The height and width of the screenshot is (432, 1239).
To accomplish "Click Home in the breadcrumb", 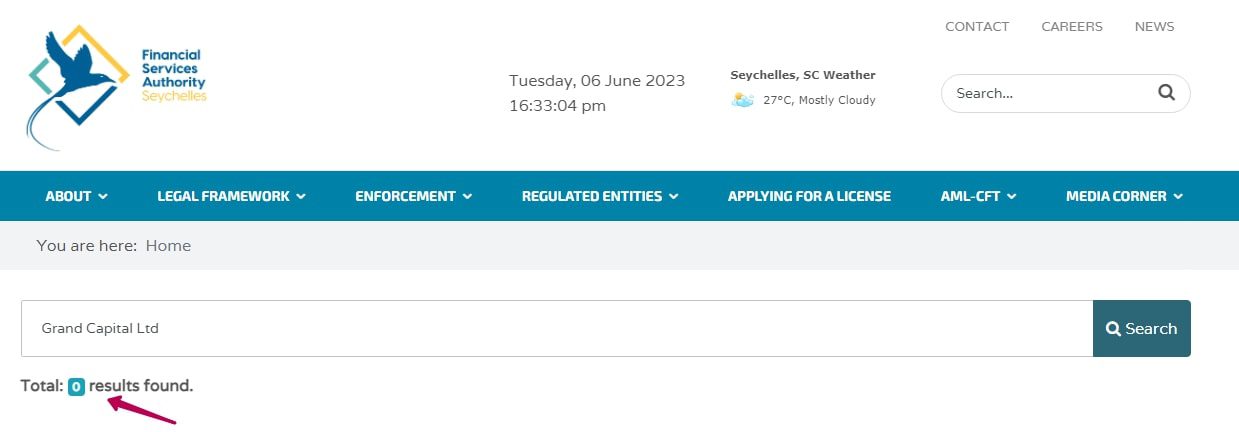I will click(168, 246).
